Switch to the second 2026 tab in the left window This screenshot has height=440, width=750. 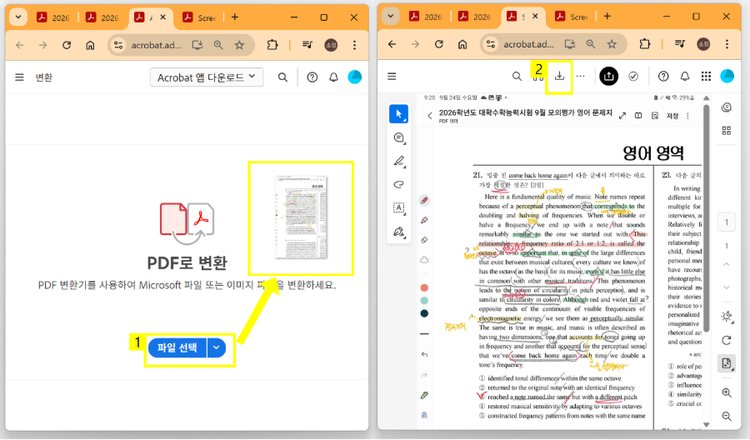coord(103,18)
